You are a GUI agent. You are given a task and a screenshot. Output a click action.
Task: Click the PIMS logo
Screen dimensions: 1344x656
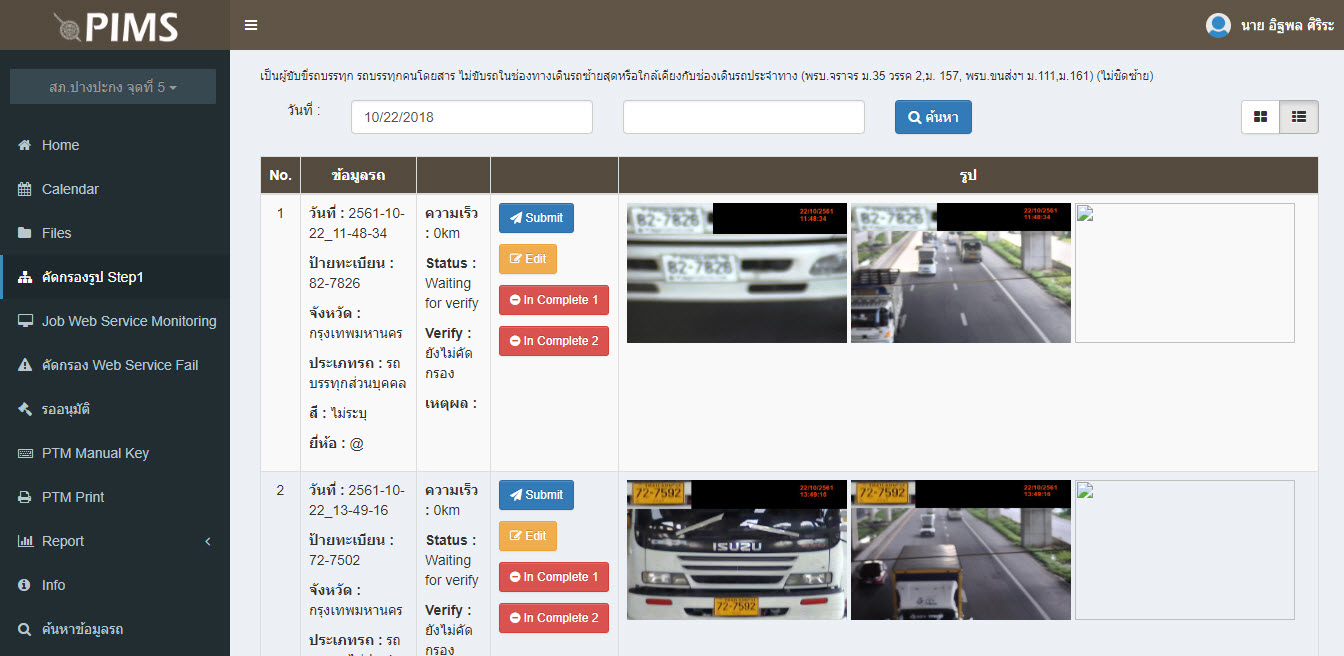coord(115,25)
